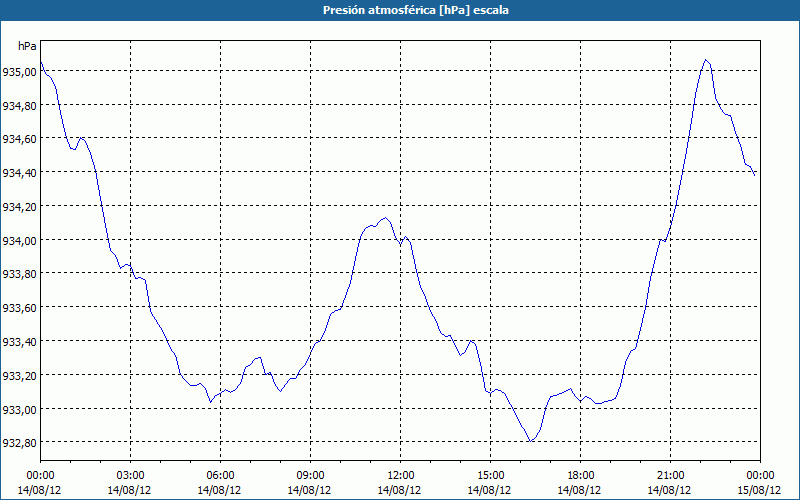
Task: Click the 18:00 time axis label
Action: pyautogui.click(x=581, y=476)
